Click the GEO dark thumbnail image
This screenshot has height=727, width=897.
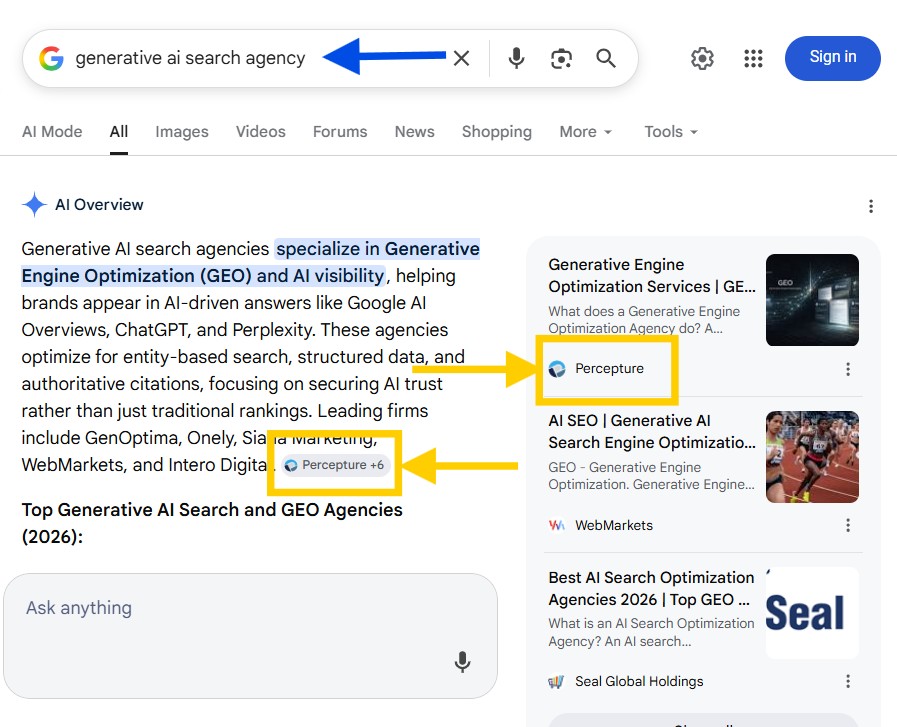812,300
